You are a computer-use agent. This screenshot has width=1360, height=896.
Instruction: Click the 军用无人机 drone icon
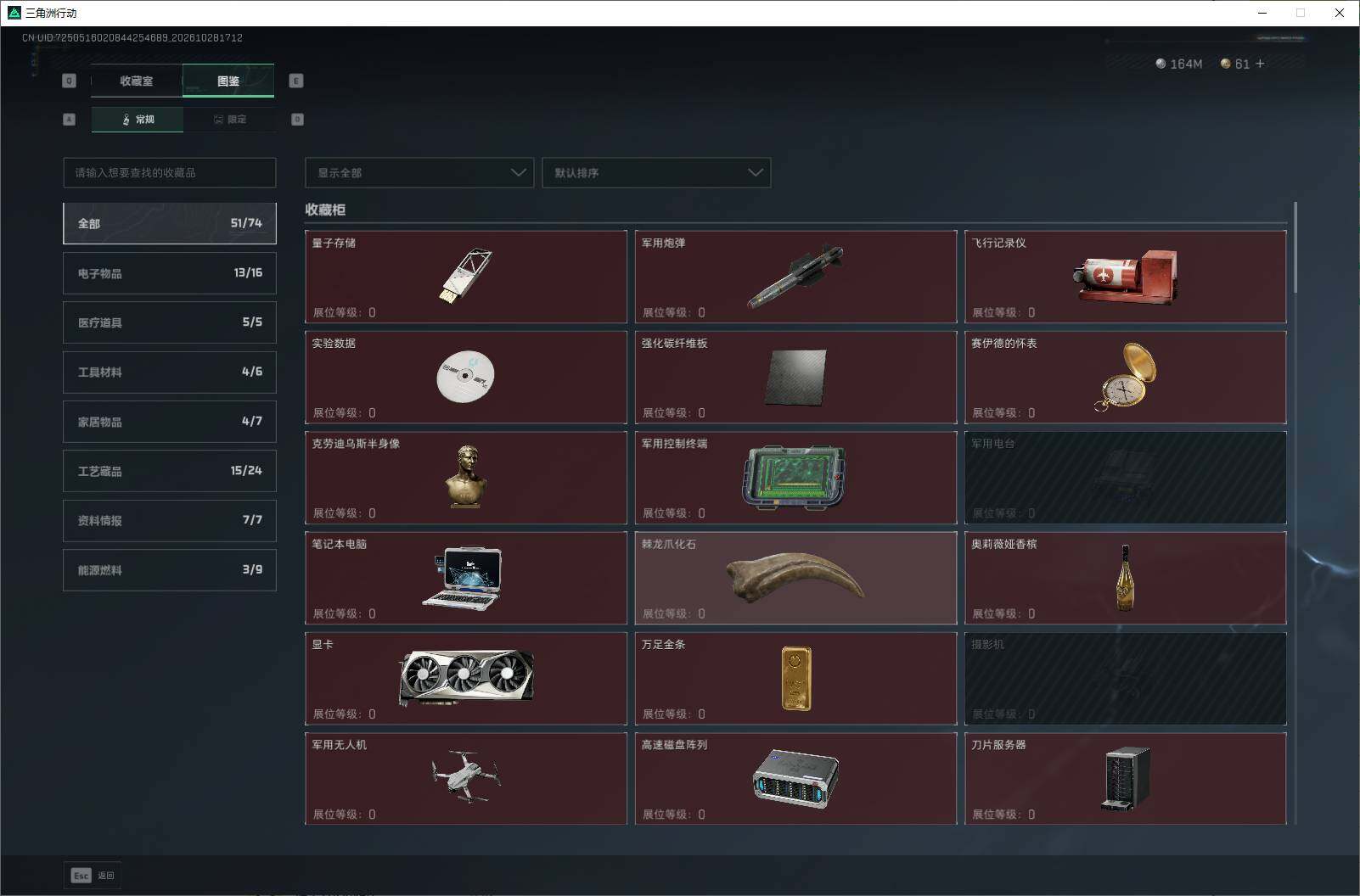465,776
